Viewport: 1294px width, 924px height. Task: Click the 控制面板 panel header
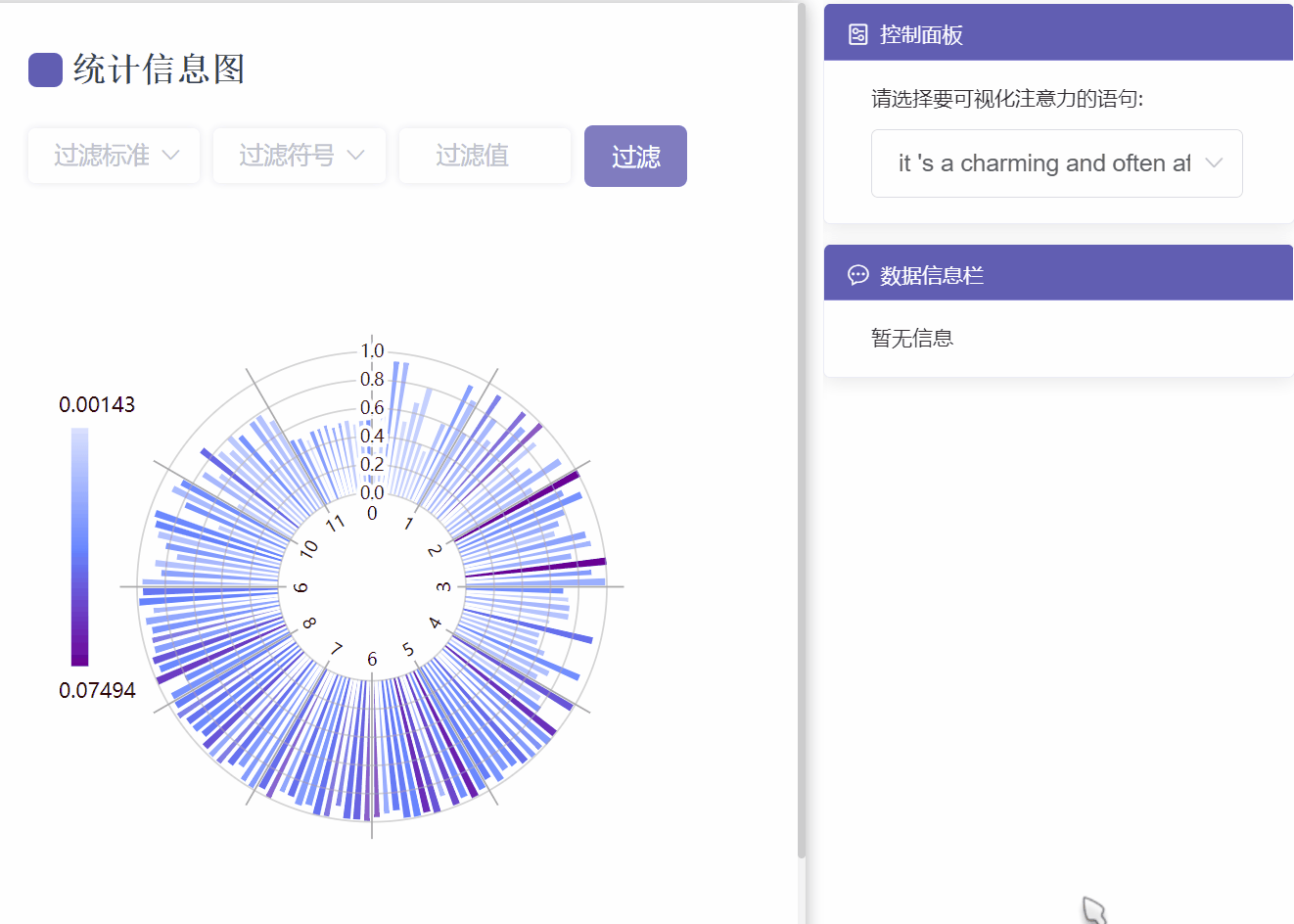(x=1058, y=33)
